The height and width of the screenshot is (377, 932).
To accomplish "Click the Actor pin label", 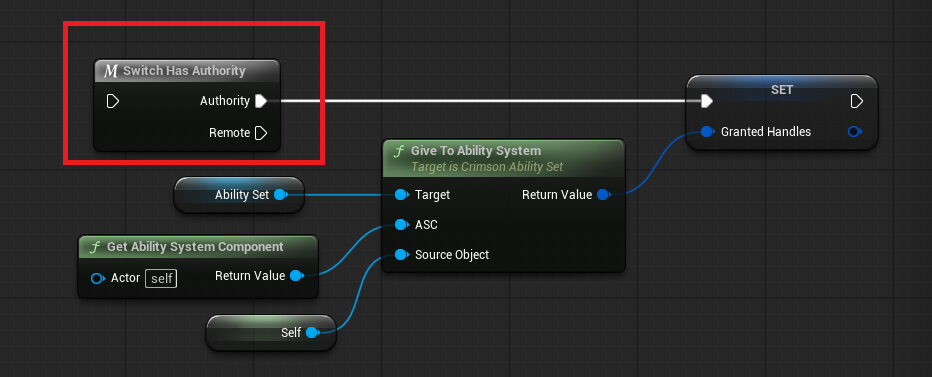I will pyautogui.click(x=125, y=278).
